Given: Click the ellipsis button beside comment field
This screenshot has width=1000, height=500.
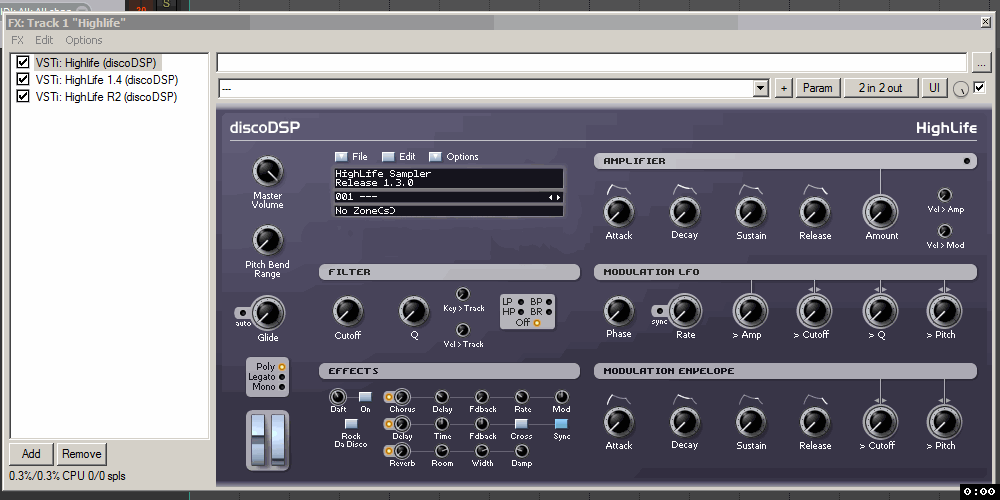Looking at the screenshot, I should [982, 62].
